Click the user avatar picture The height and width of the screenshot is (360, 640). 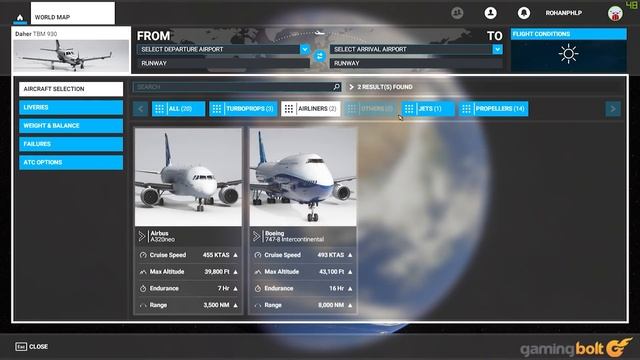pos(615,13)
